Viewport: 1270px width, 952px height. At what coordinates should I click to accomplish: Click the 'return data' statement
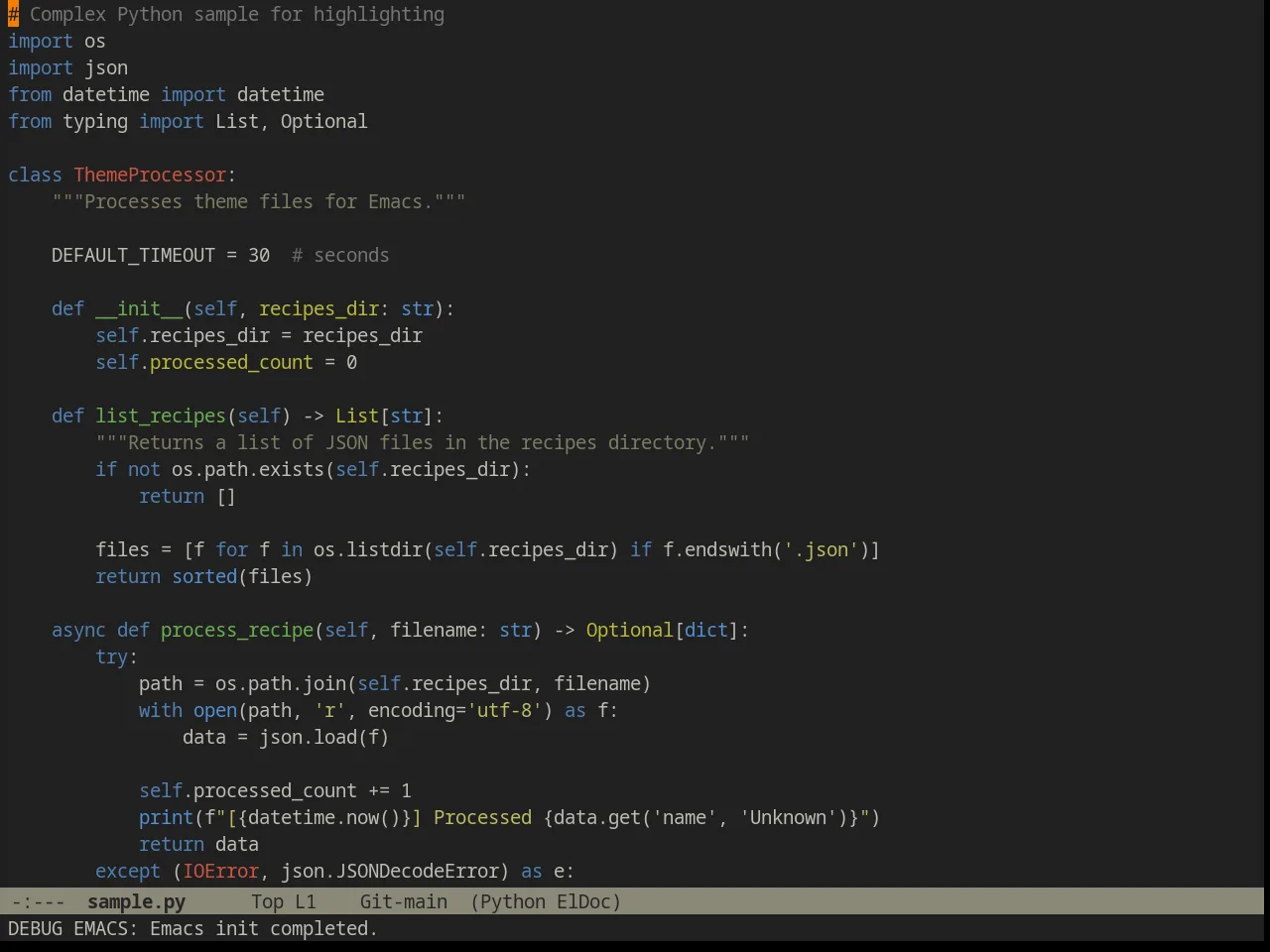(x=198, y=844)
